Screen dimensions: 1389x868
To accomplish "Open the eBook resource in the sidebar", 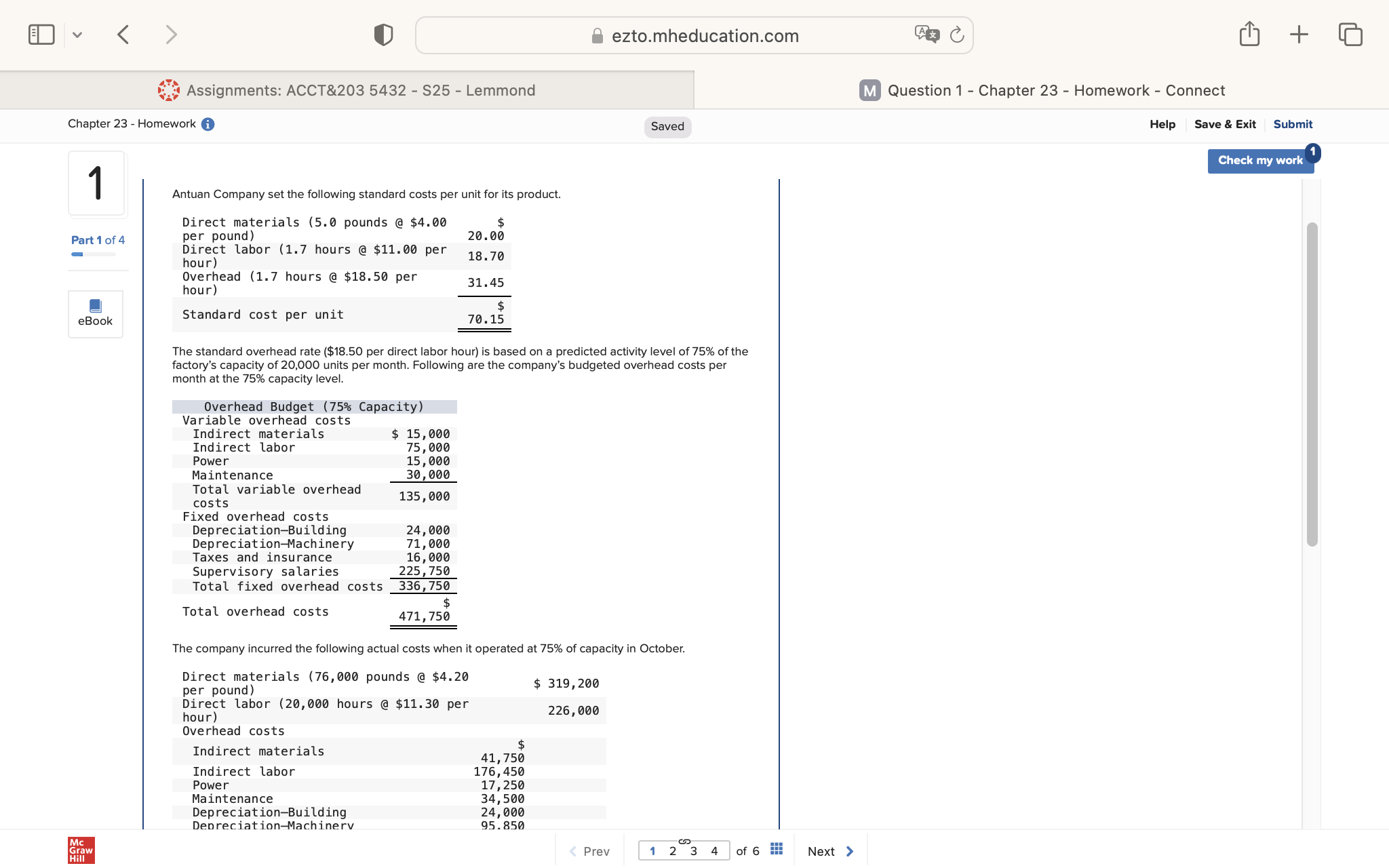I will click(95, 313).
